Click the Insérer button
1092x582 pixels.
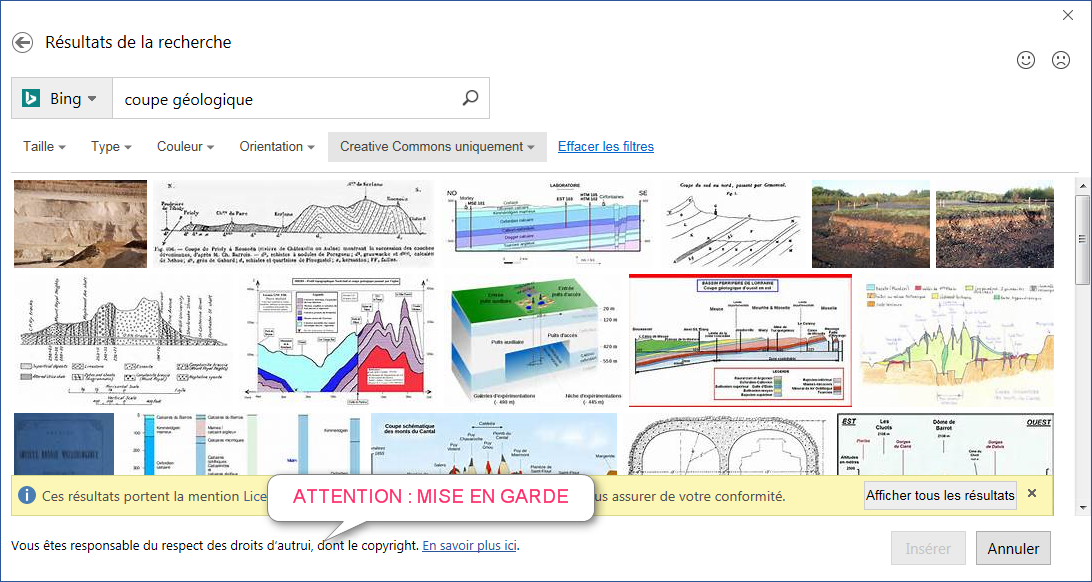click(928, 549)
